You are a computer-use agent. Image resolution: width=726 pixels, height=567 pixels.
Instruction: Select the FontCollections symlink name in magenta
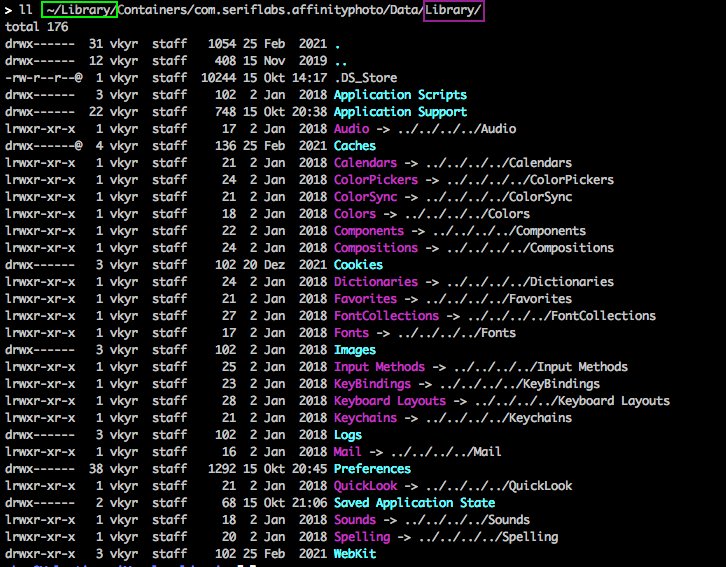[387, 316]
